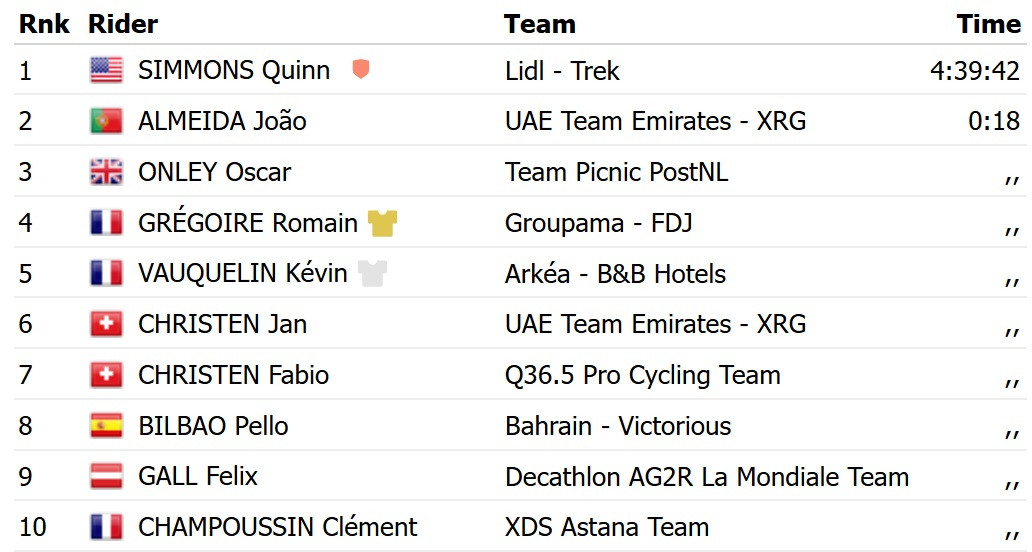
Task: Click the USA flag beside Simmons
Action: [x=106, y=70]
